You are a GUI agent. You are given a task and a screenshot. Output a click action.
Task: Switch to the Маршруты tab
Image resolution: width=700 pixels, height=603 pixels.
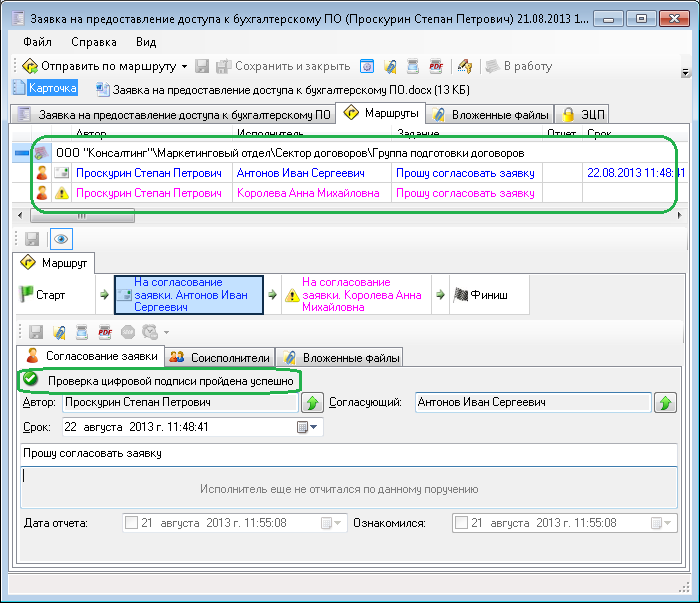[x=381, y=113]
